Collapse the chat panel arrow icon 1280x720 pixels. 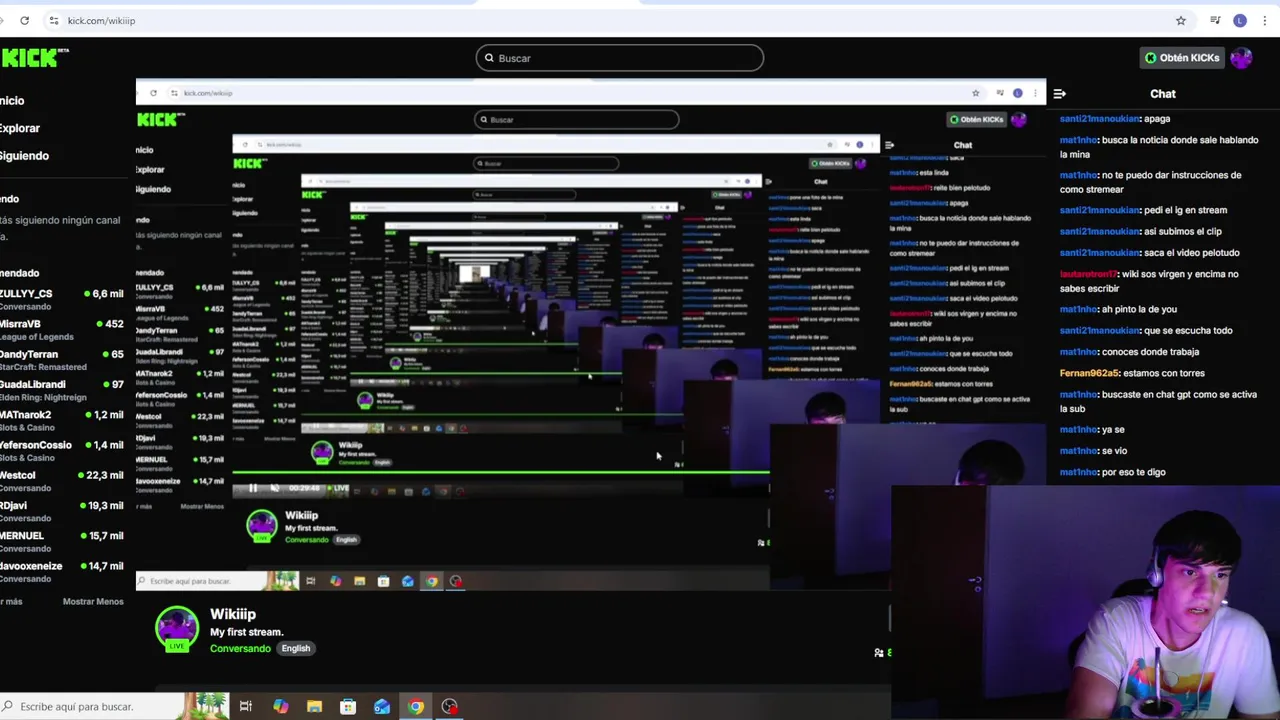(1060, 94)
